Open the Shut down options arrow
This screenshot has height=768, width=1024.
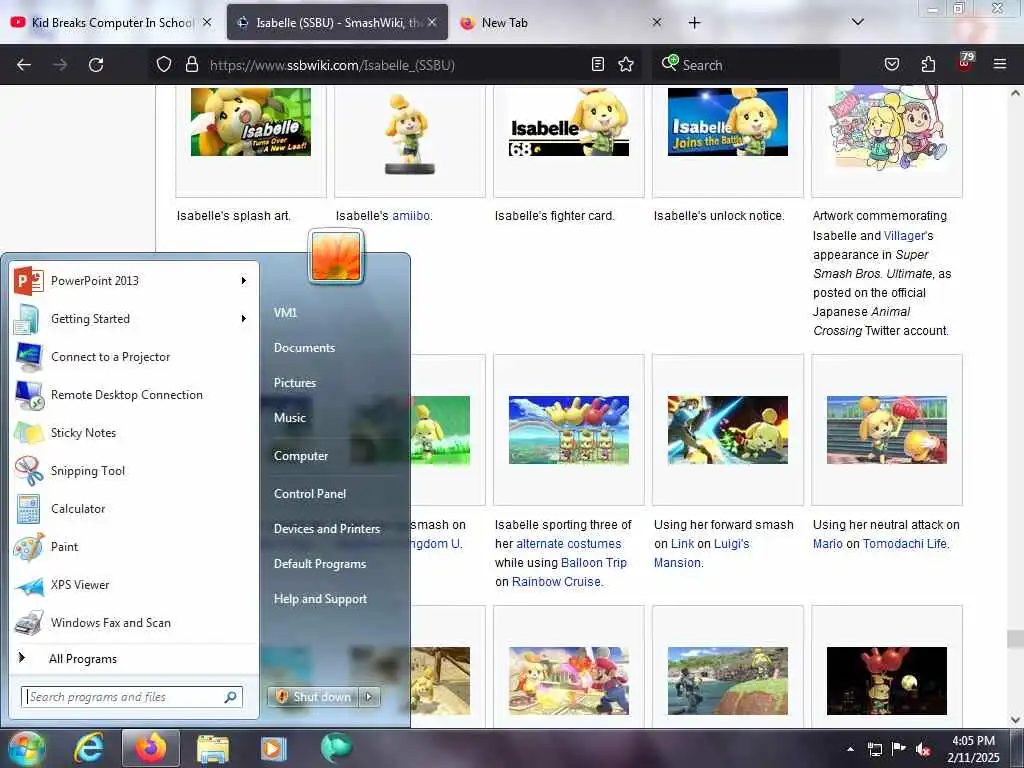[x=370, y=697]
